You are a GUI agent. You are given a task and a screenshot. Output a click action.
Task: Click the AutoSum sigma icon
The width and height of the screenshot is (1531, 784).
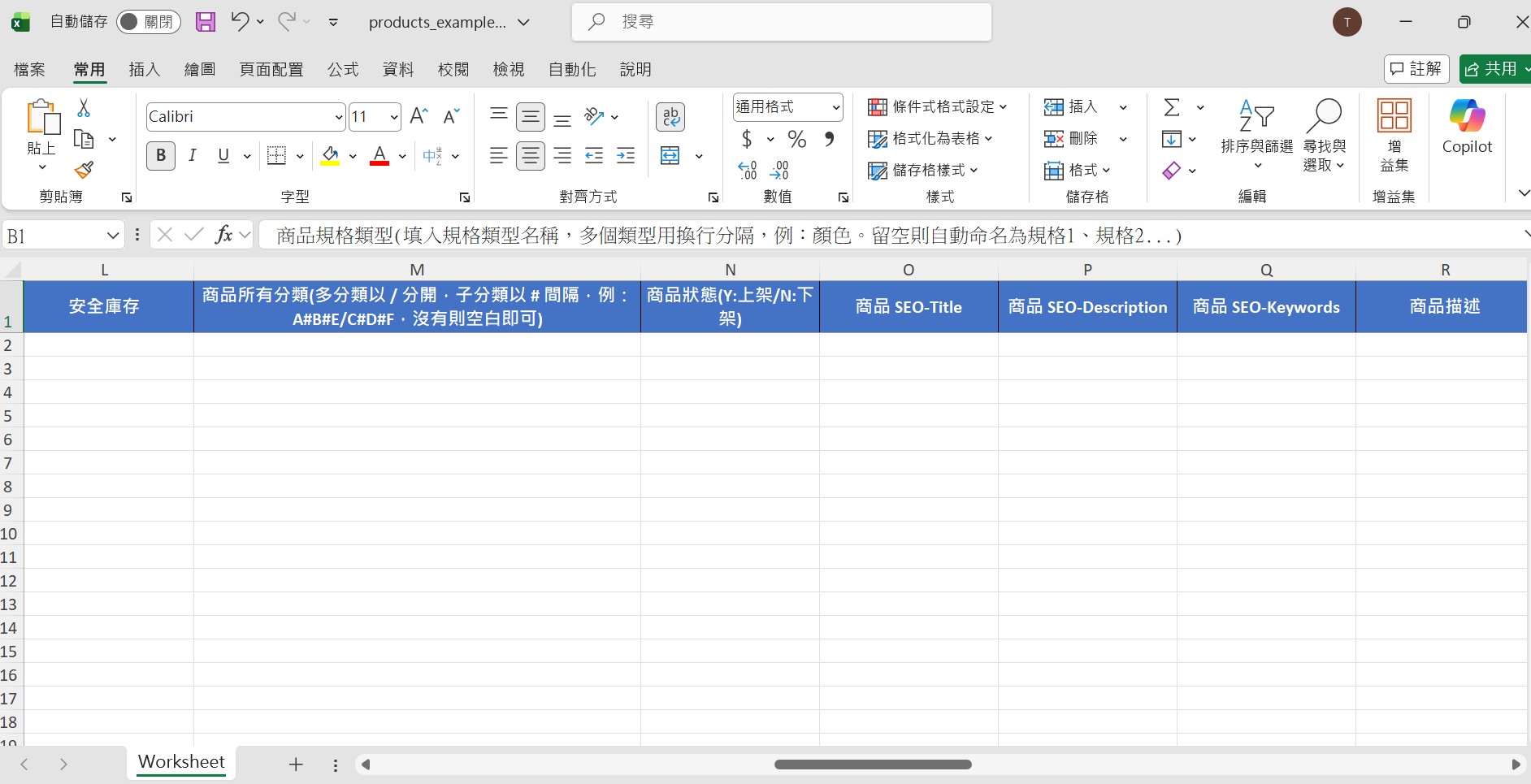coord(1172,107)
